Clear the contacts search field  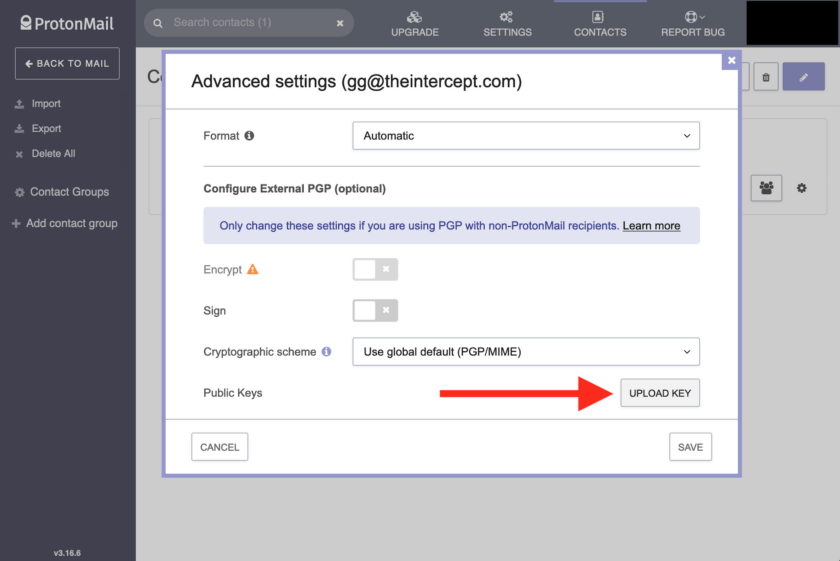pyautogui.click(x=340, y=23)
